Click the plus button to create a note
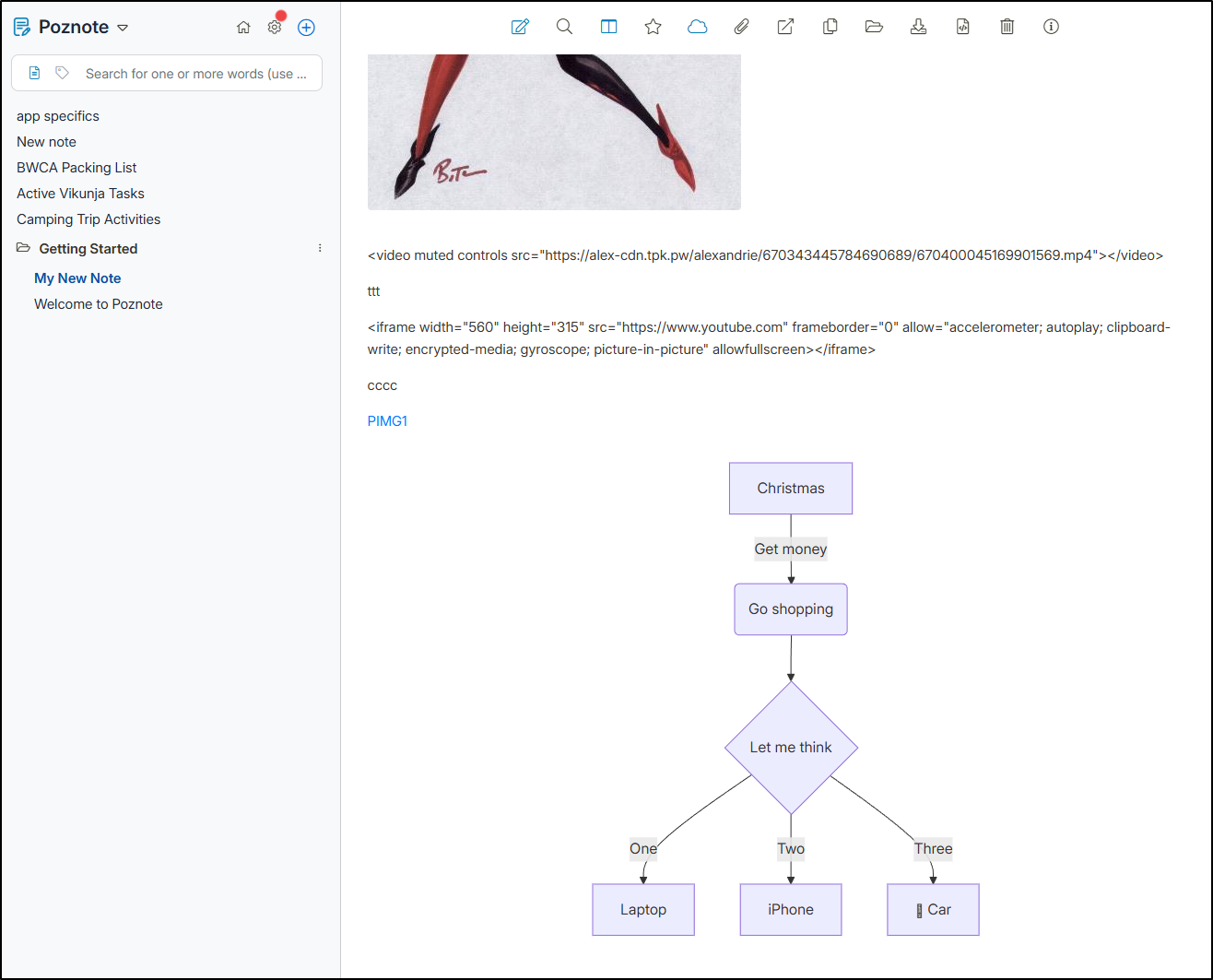1213x980 pixels. click(306, 28)
